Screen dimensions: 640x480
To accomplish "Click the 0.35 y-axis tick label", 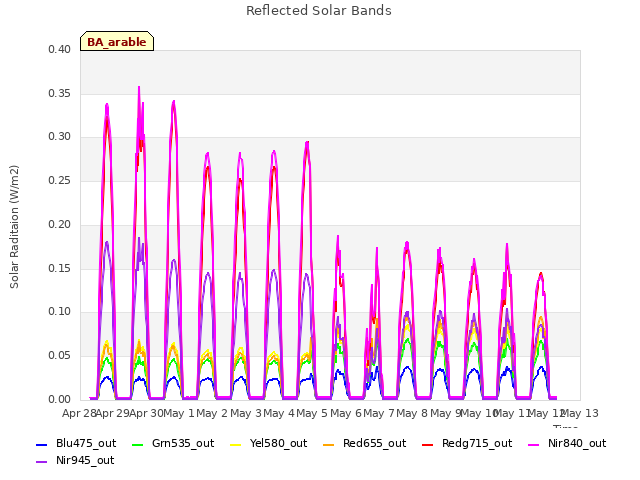I will tap(60, 93).
